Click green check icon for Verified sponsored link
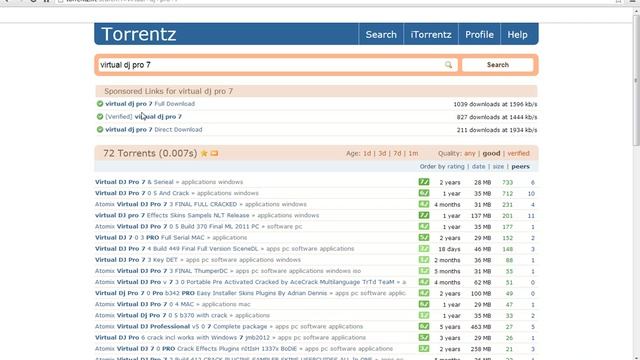This screenshot has height=360, width=640. [x=100, y=117]
